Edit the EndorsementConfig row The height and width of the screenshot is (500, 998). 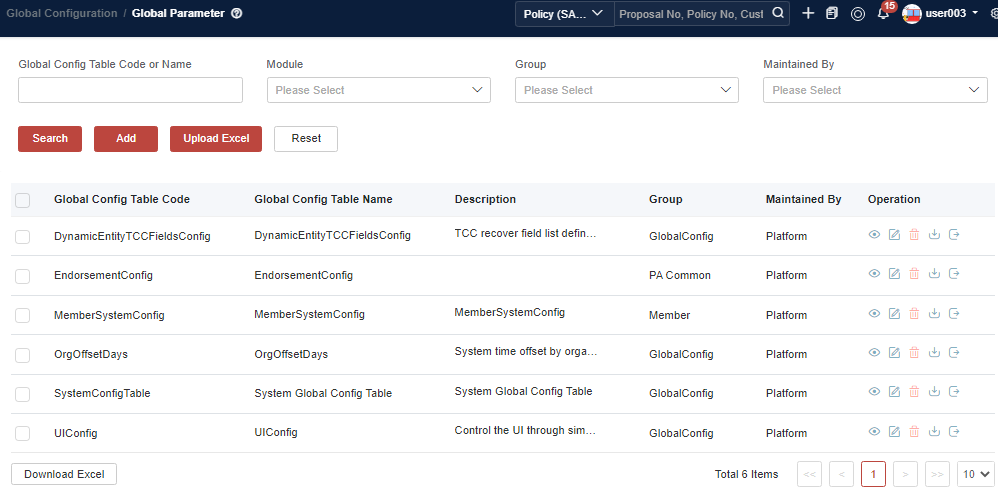pyautogui.click(x=894, y=274)
